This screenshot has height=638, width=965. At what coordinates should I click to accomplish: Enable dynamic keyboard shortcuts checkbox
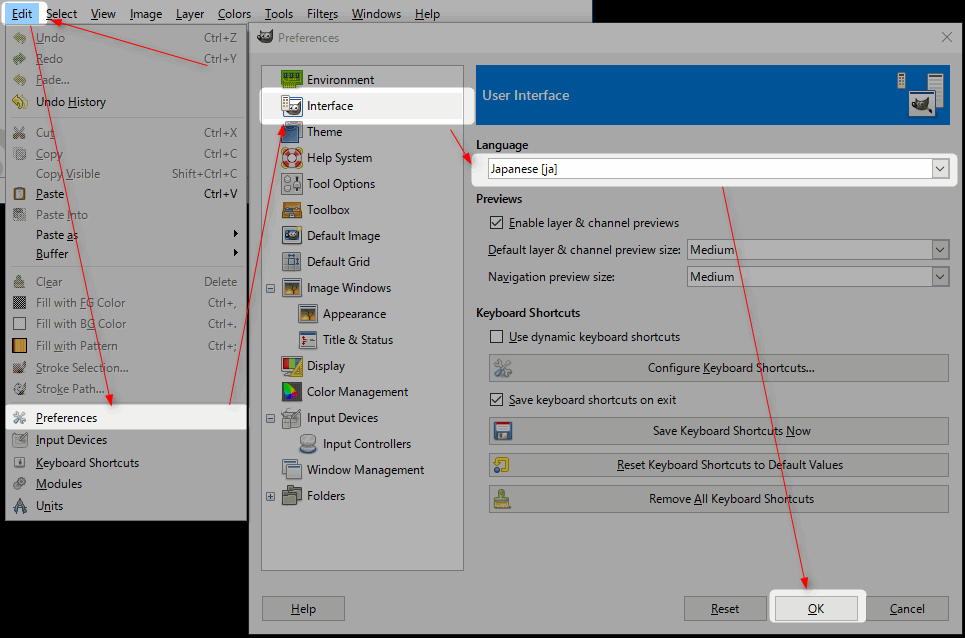tap(496, 337)
